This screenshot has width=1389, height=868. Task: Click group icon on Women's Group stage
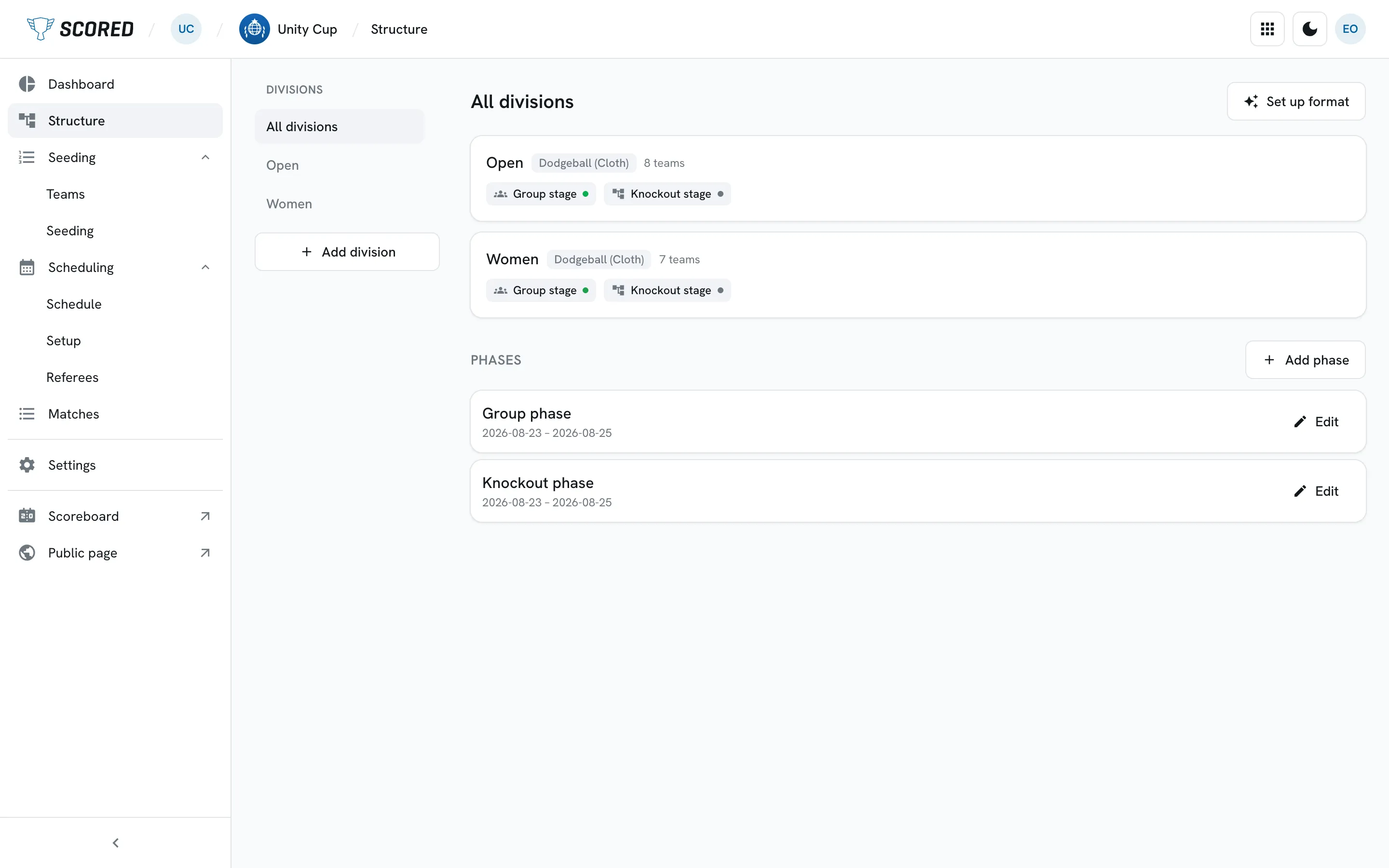pyautogui.click(x=501, y=290)
